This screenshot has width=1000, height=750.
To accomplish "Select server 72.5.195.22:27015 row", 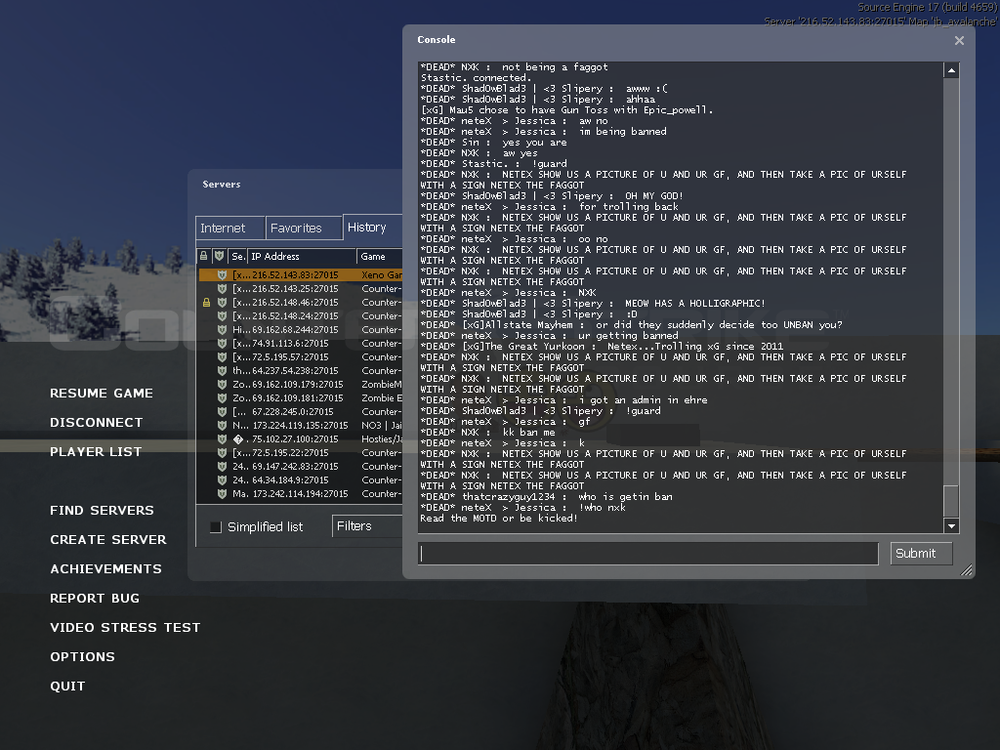I will pyautogui.click(x=300, y=453).
